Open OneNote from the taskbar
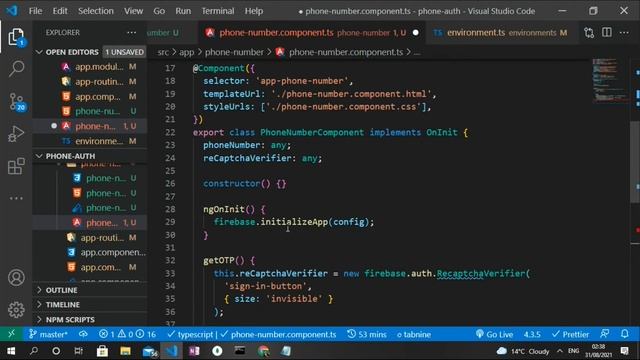 point(194,351)
